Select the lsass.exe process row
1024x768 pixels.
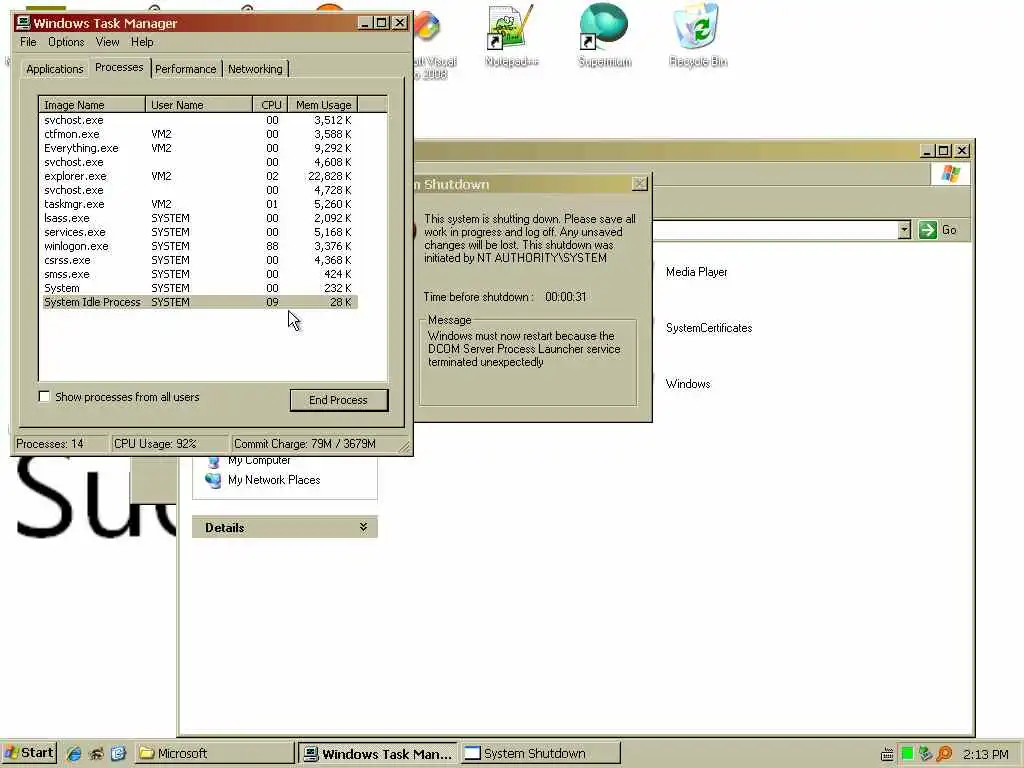[199, 218]
